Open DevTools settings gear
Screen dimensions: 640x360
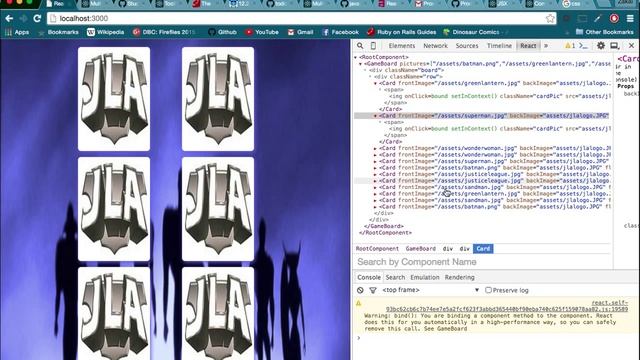601,46
